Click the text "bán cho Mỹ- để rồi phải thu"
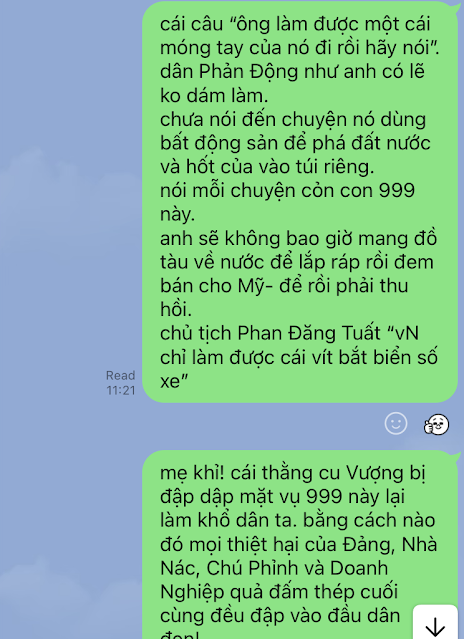This screenshot has width=464, height=639. [284, 285]
